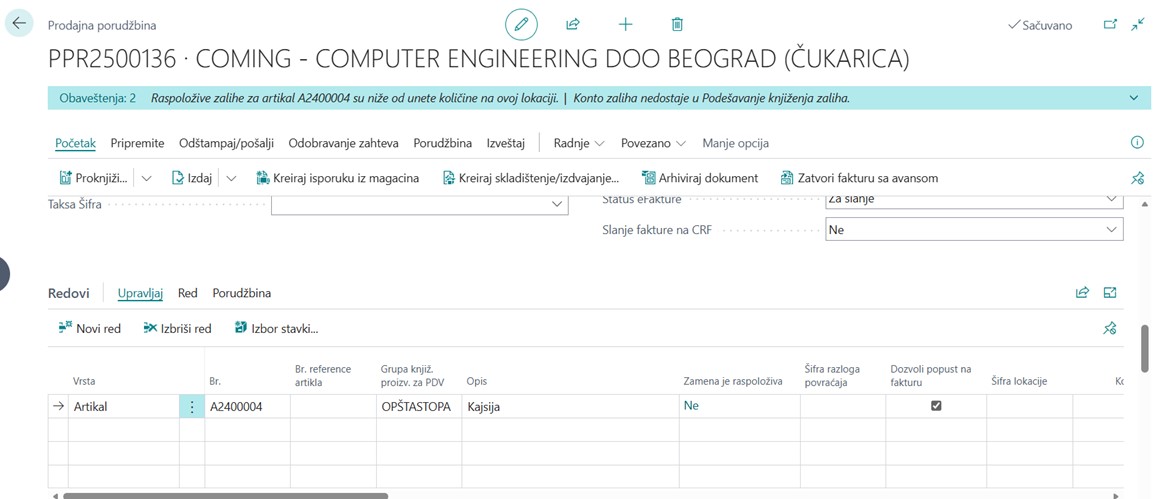Toggle Dozvoli popust na fakturu checkbox
Viewport: 1156px width, 499px height.
pos(936,406)
